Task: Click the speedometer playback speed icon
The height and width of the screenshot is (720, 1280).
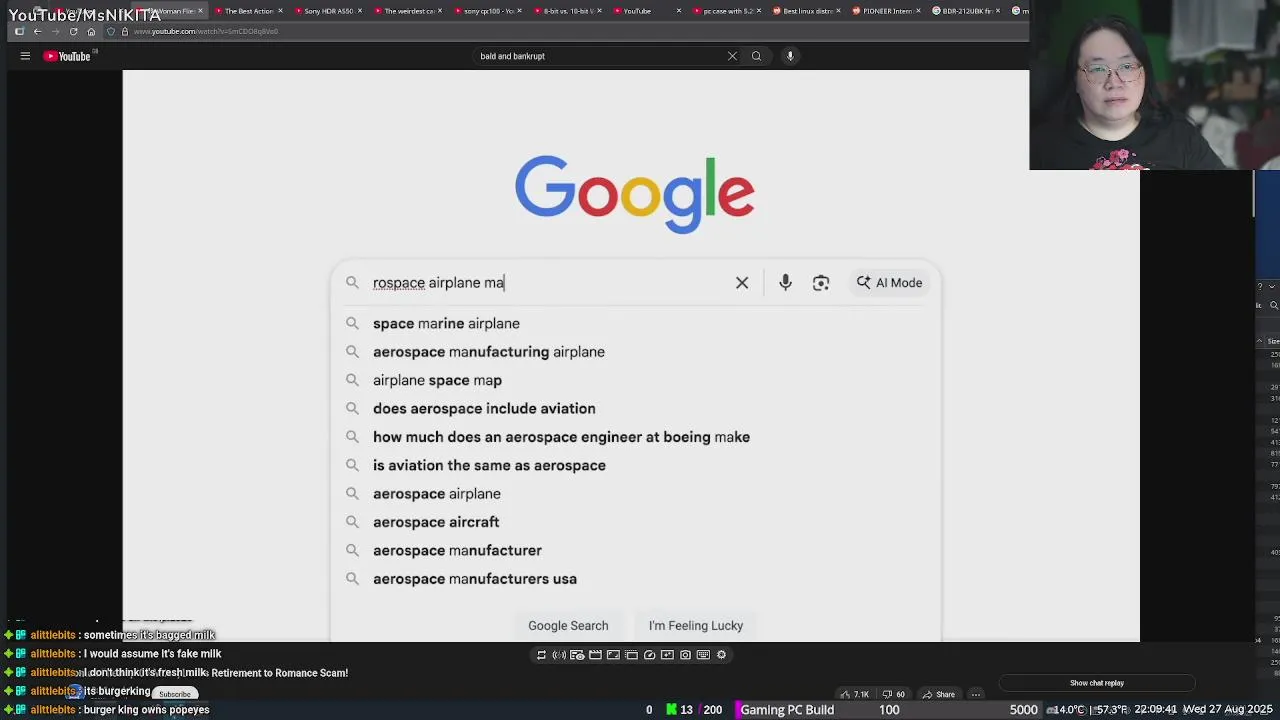Action: coord(649,655)
